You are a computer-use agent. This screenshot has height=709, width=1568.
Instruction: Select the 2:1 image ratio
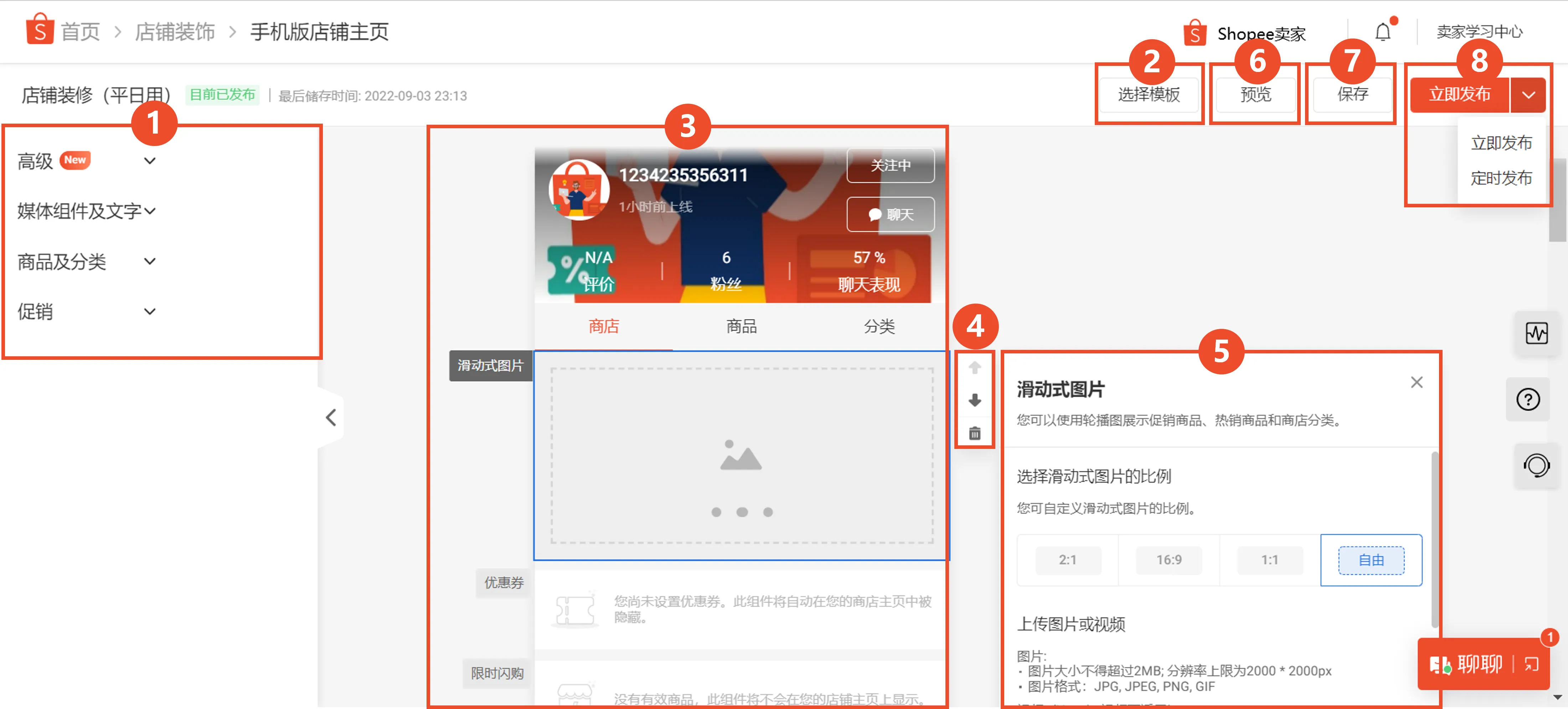click(x=1068, y=560)
